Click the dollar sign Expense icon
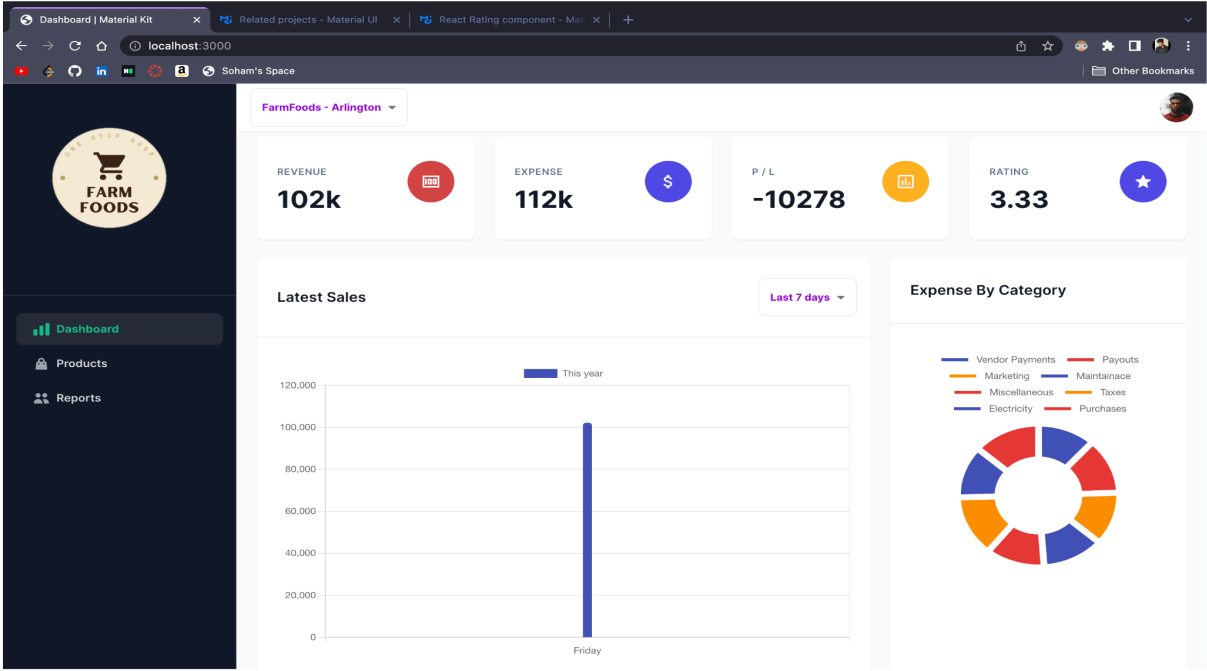1207x671 pixels. [x=668, y=182]
